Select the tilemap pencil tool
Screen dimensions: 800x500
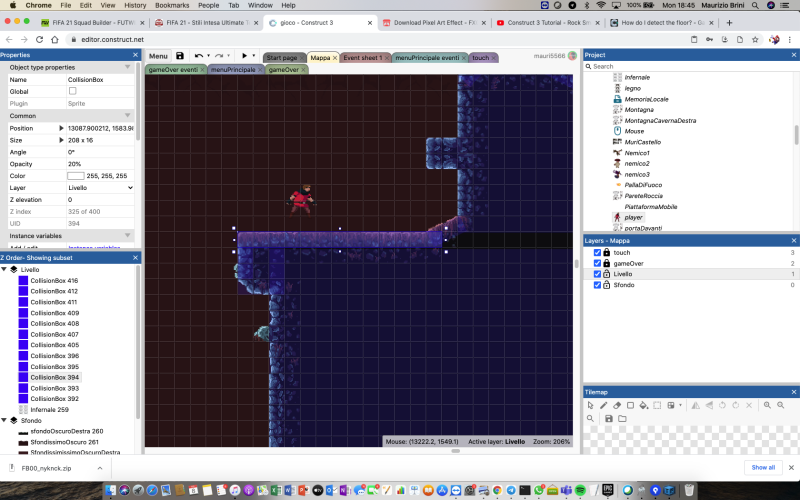click(604, 405)
